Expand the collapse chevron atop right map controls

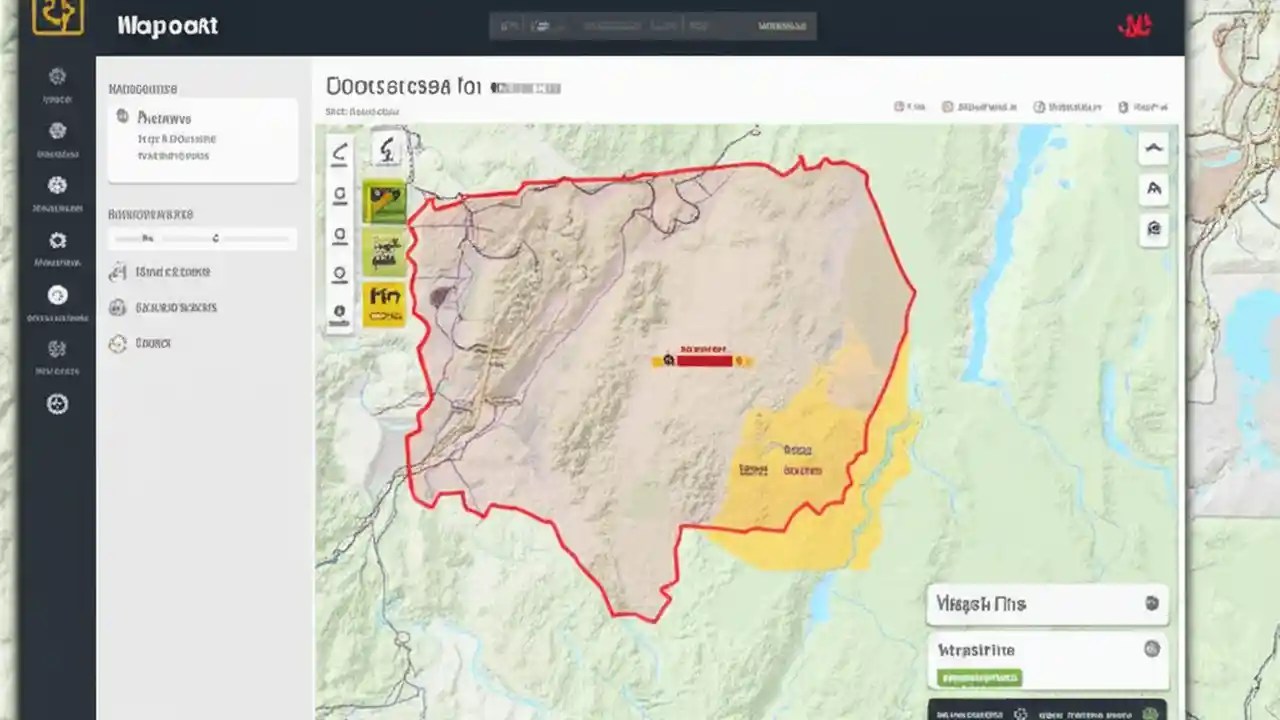1154,147
